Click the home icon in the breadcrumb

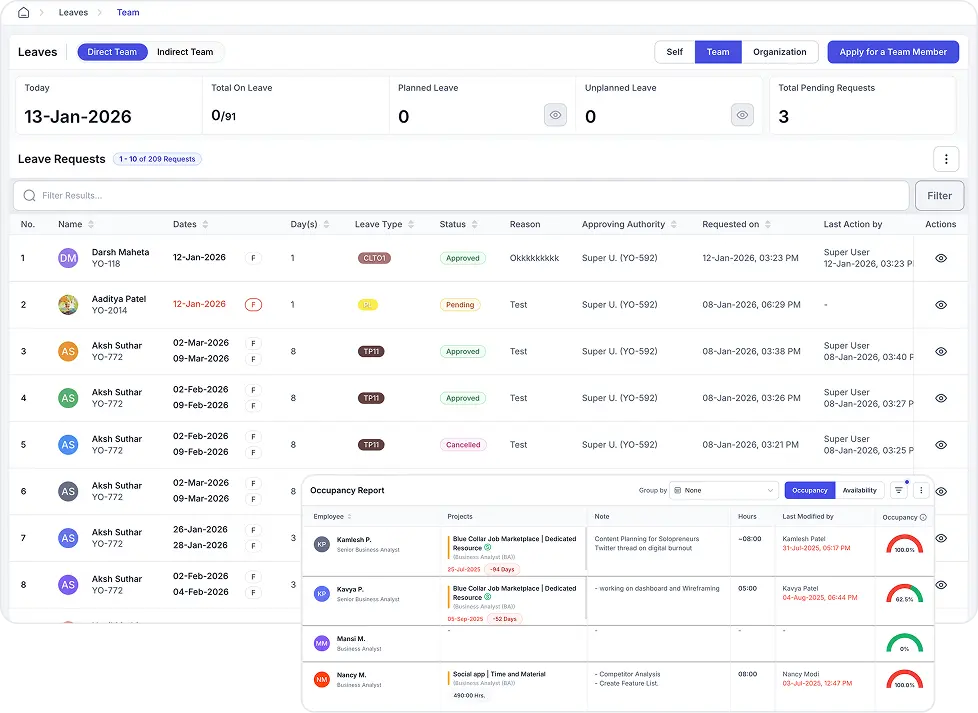[x=24, y=13]
